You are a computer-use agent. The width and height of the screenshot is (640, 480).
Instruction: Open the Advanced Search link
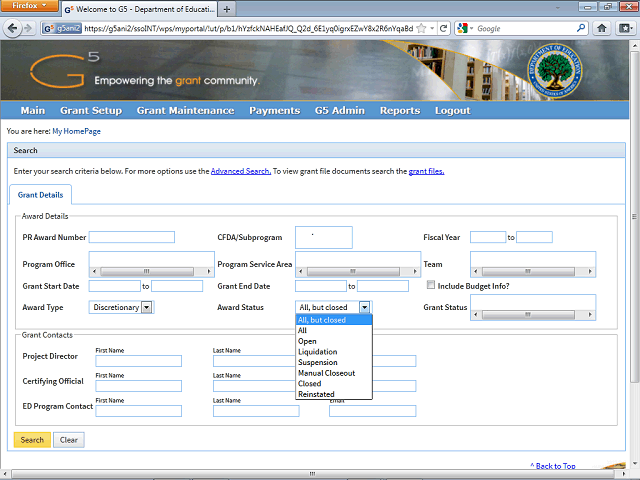point(241,171)
